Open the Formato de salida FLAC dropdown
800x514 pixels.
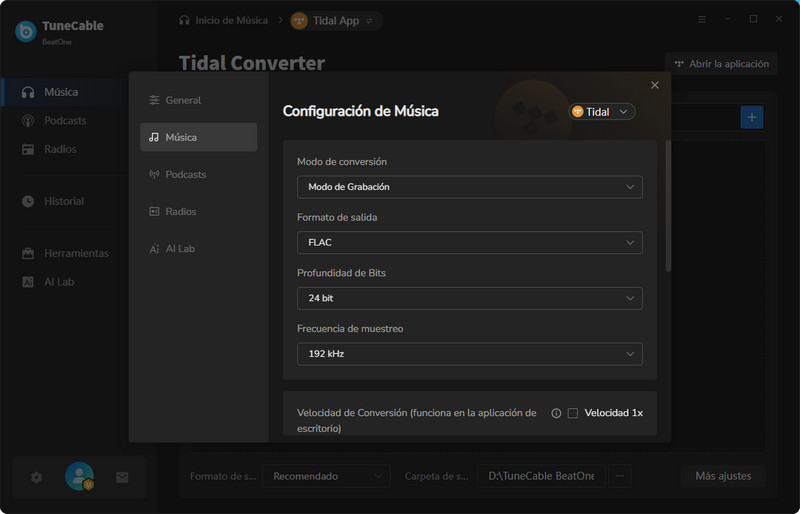click(x=469, y=242)
